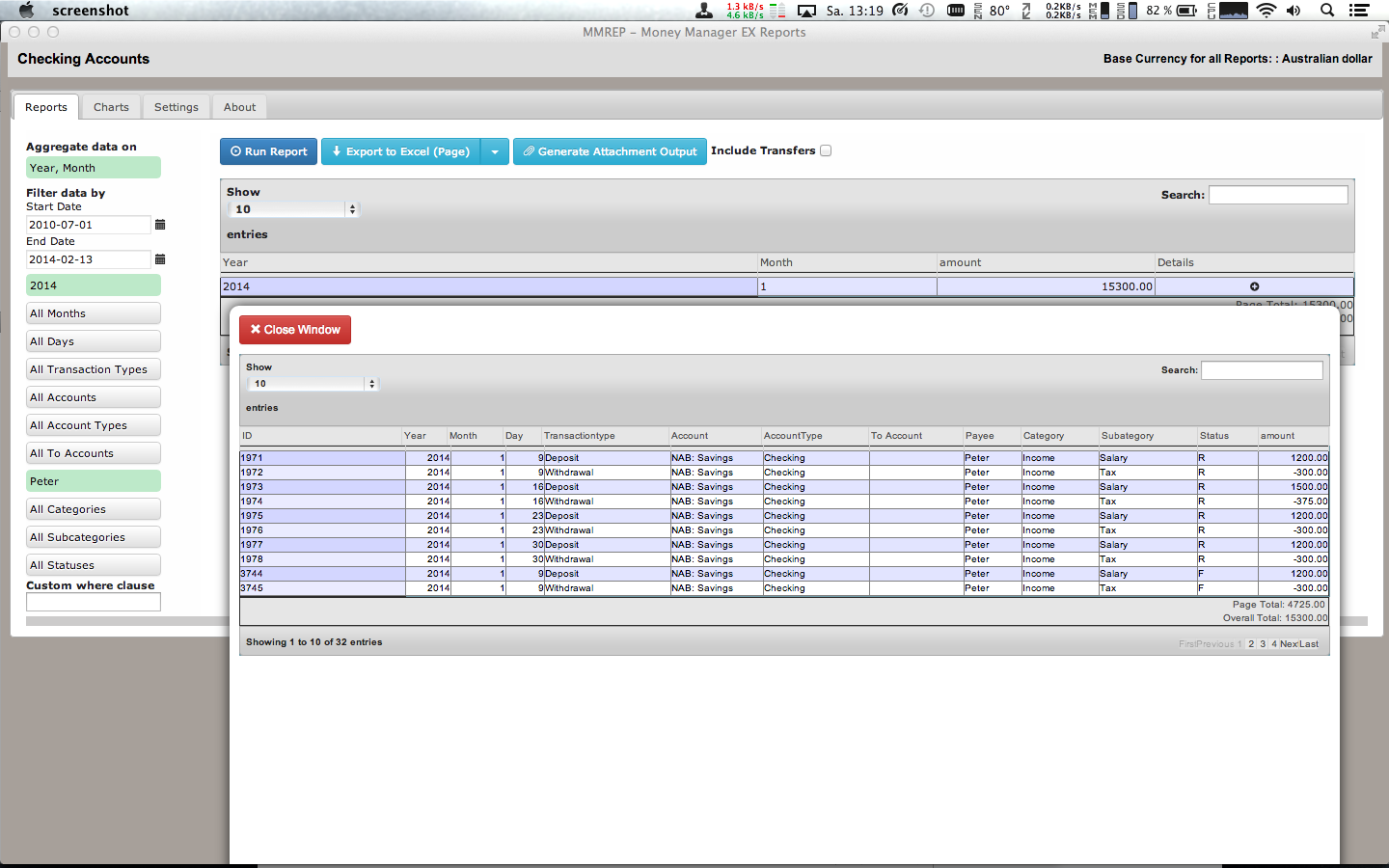Open the End Date calendar picker

(160, 259)
